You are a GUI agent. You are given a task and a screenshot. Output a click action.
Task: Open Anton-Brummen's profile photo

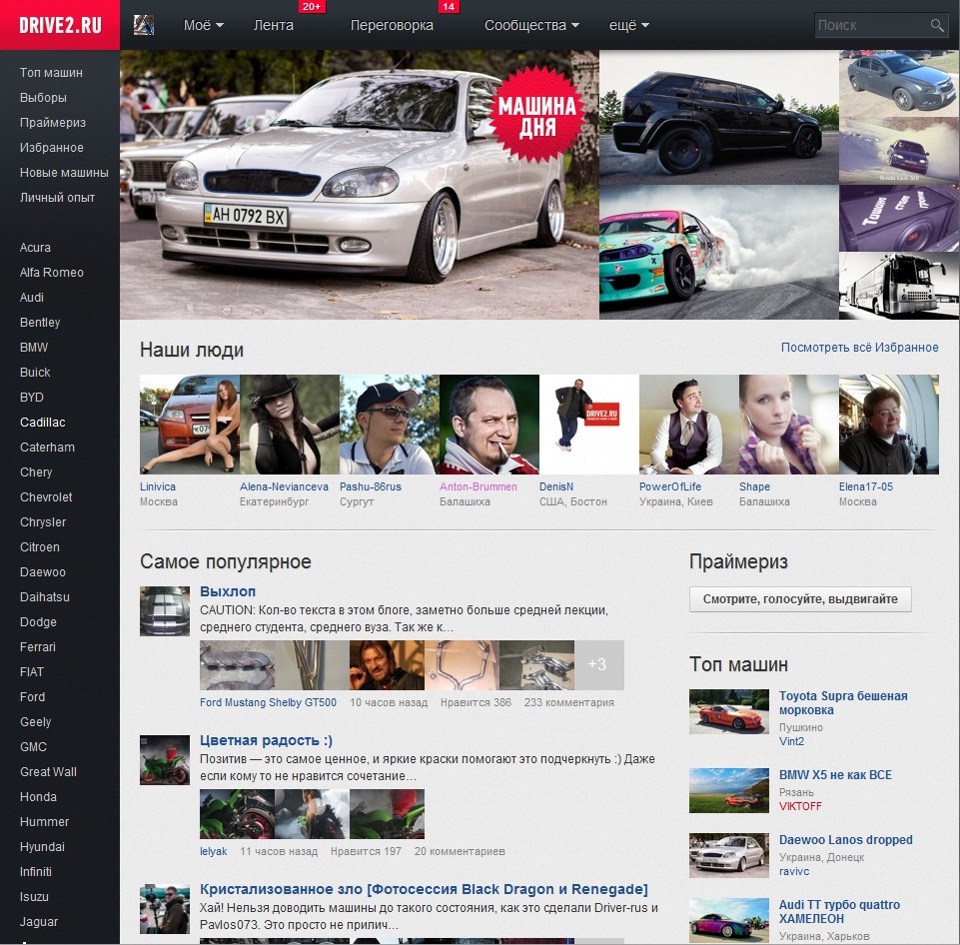point(489,424)
